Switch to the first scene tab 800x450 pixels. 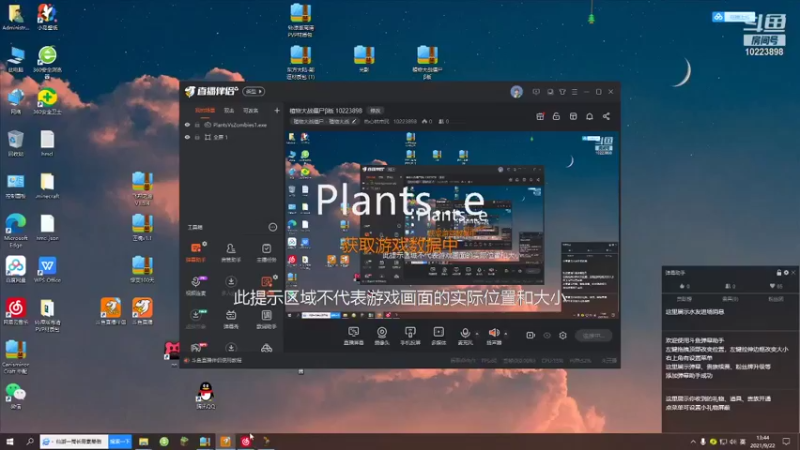205,110
